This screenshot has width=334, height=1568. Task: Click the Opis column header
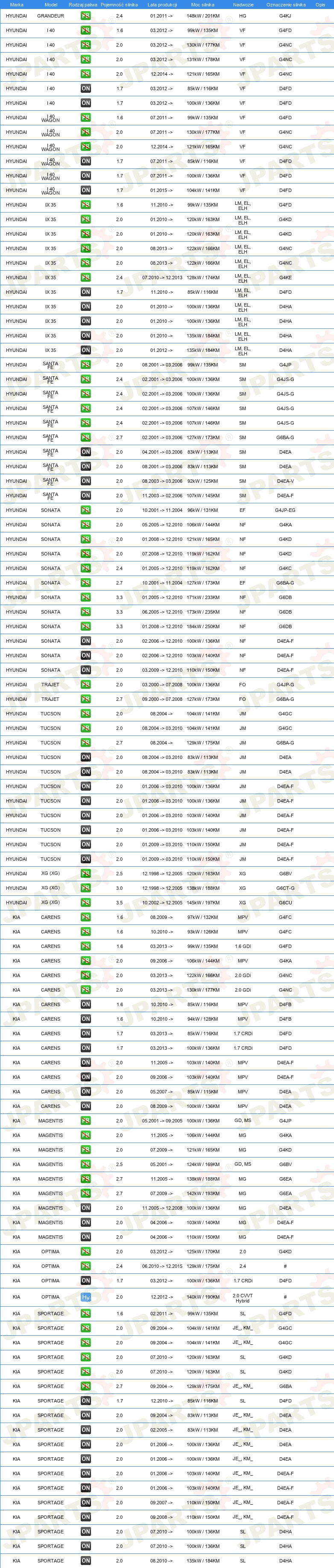[x=320, y=5]
